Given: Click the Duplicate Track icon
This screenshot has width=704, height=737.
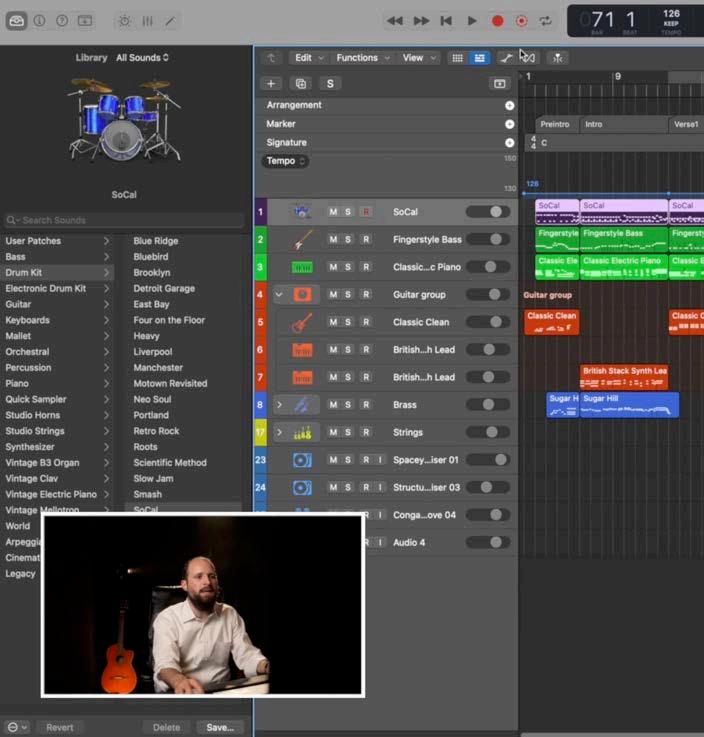Looking at the screenshot, I should tap(301, 84).
